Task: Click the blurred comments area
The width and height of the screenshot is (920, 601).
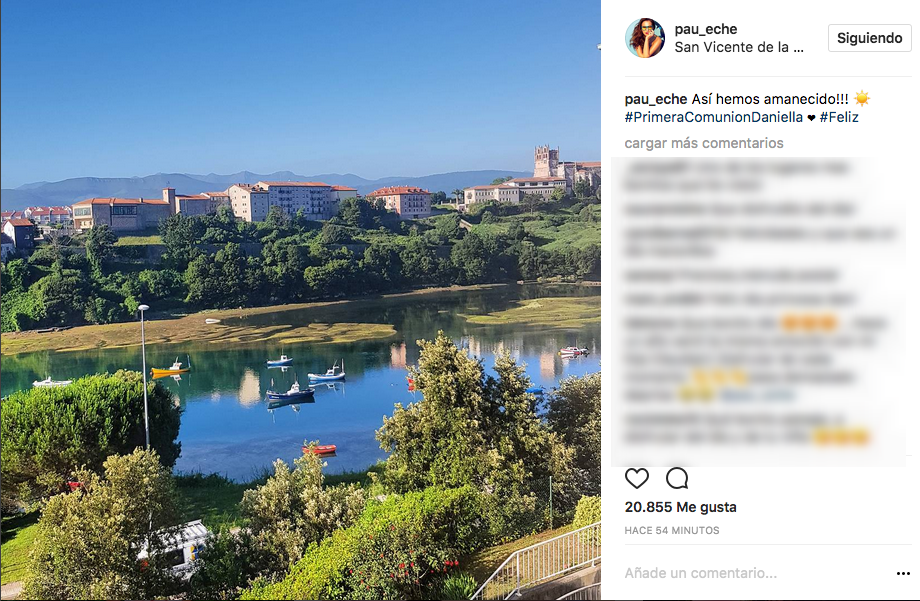Action: (760, 311)
